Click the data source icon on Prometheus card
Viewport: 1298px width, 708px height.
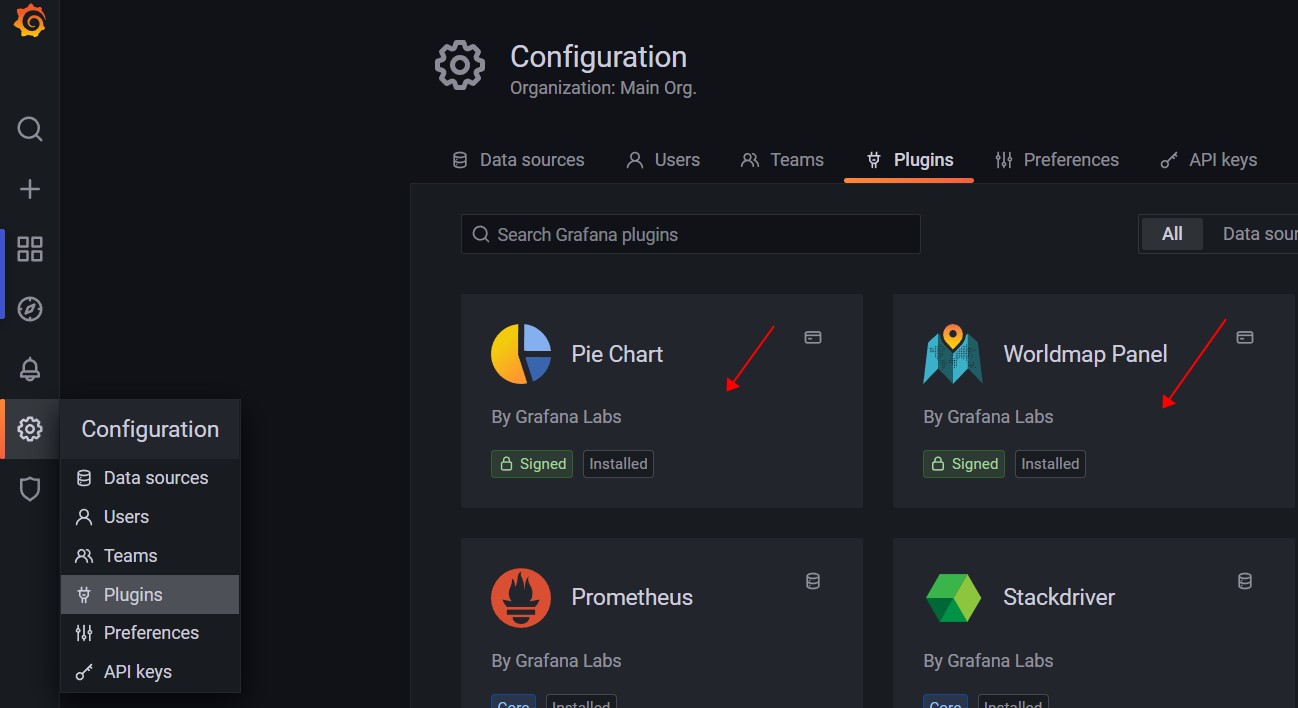813,581
